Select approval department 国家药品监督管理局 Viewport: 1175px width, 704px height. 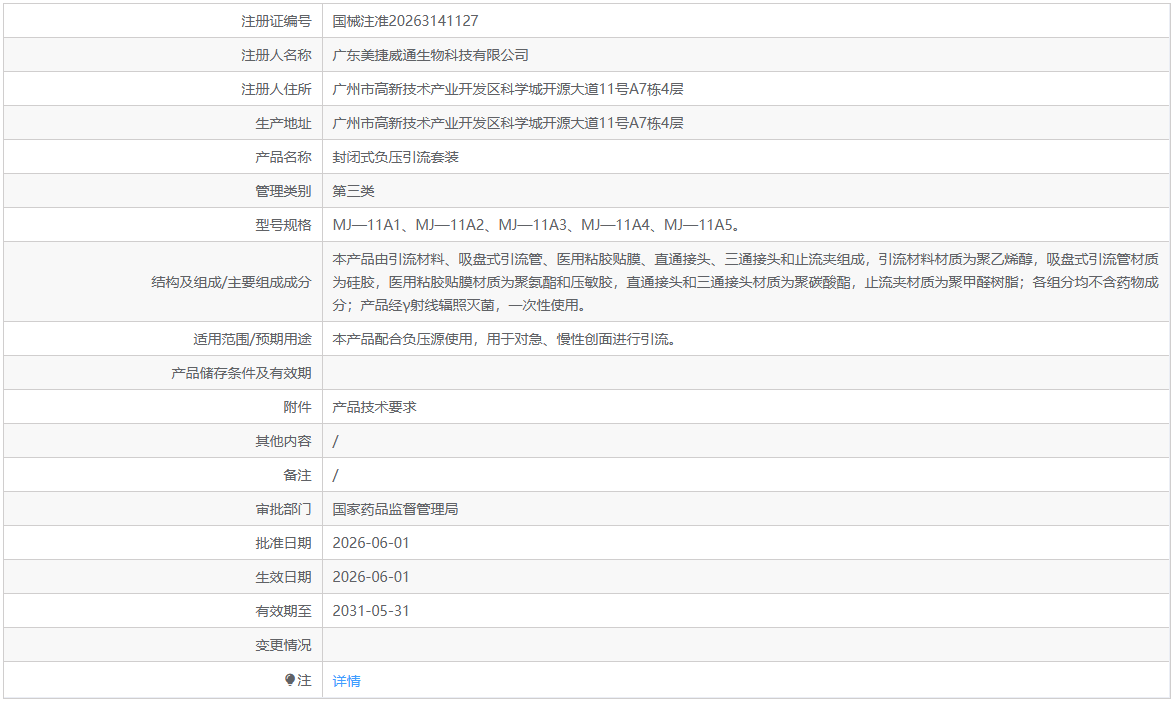pos(395,509)
